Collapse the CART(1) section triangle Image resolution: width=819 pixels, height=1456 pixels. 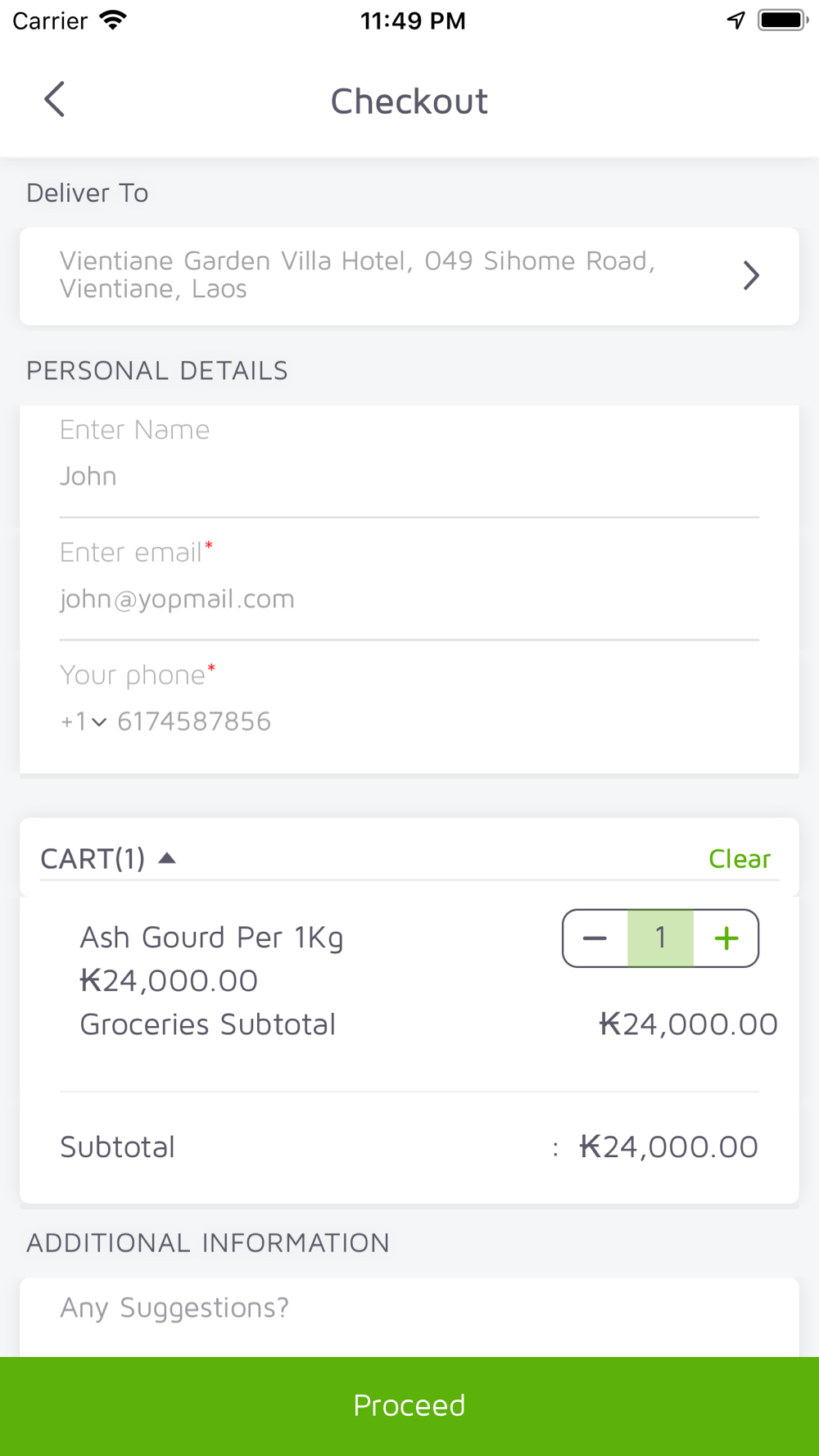tap(167, 858)
